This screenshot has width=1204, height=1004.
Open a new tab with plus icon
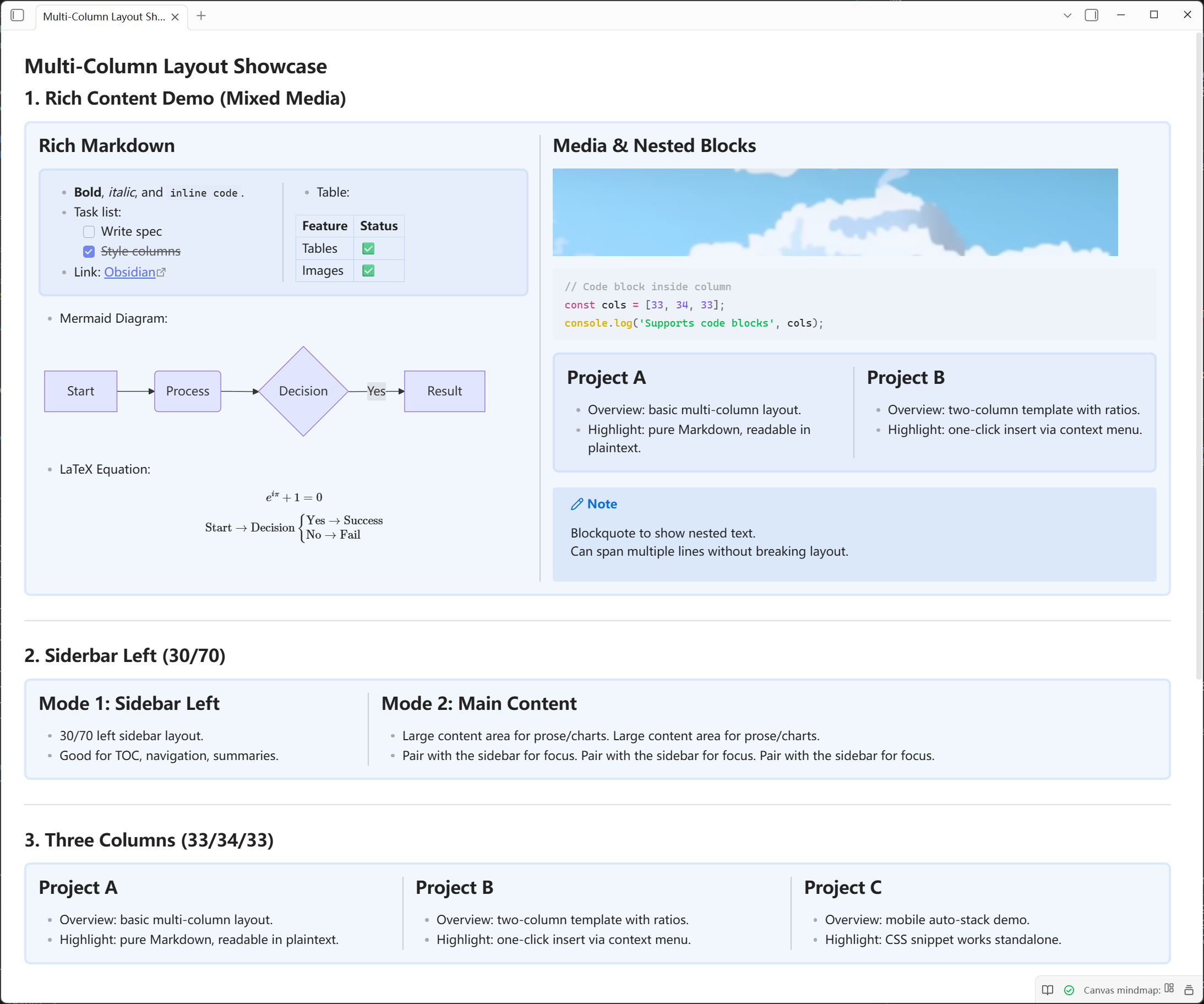pos(200,16)
